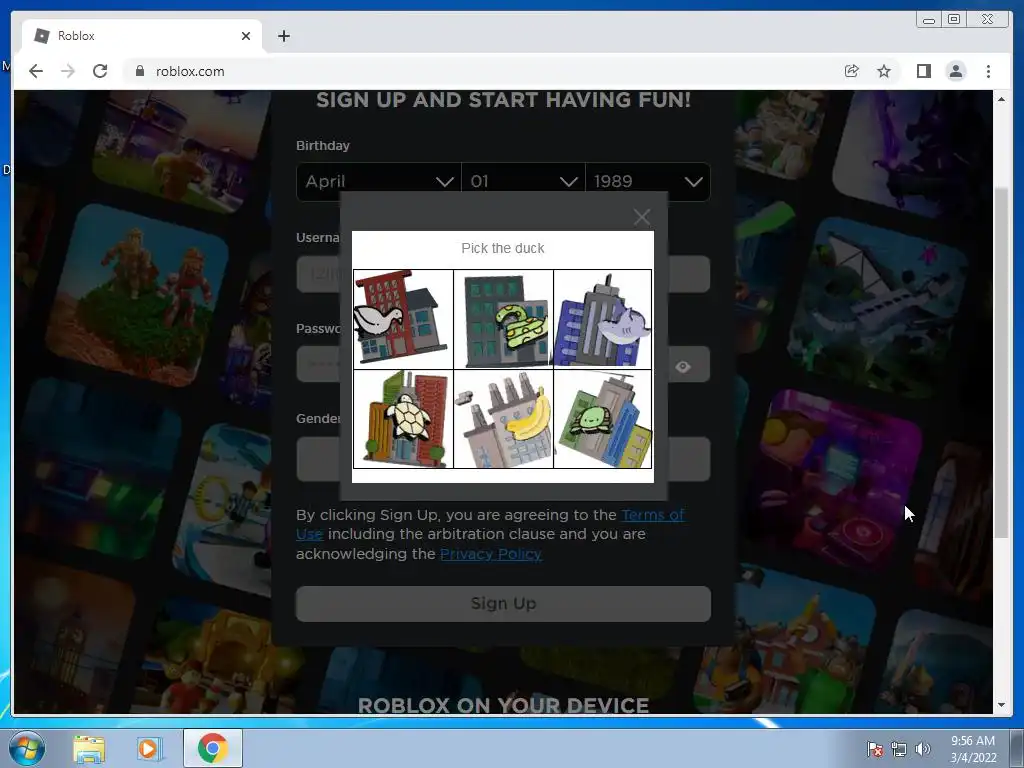Open the Terms of Use link
This screenshot has height=768, width=1024.
point(652,515)
